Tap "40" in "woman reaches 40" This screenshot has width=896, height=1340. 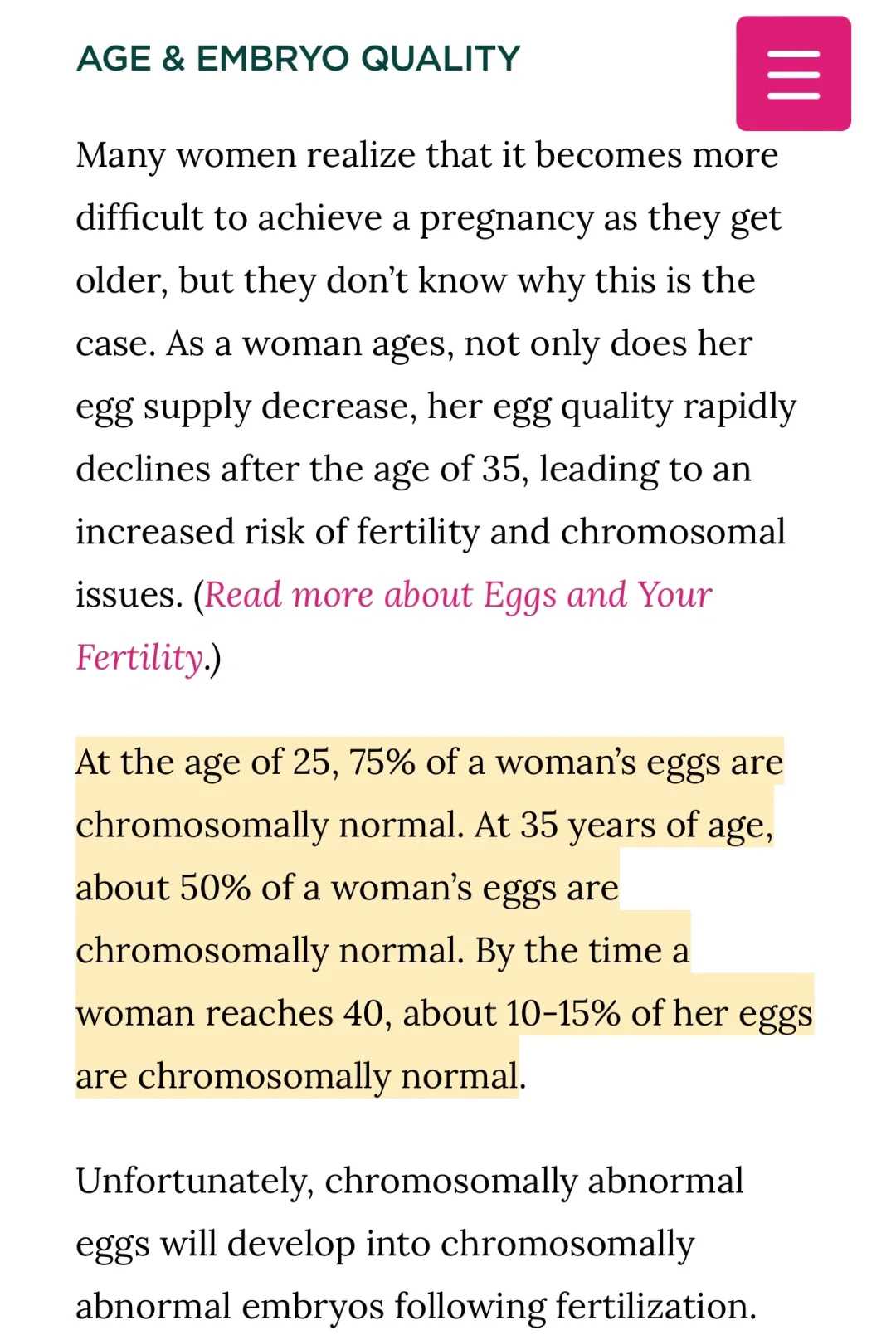coord(363,1013)
